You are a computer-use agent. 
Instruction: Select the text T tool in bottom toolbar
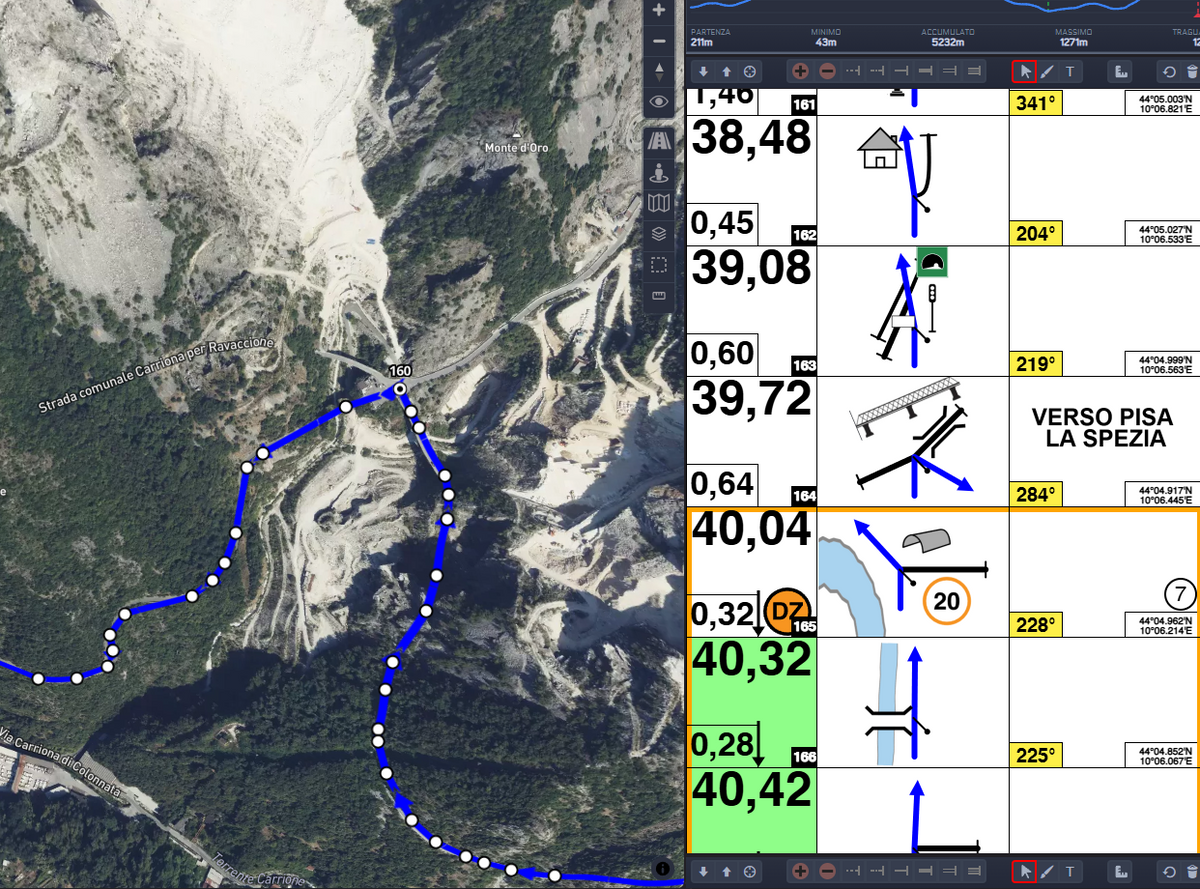click(1070, 871)
